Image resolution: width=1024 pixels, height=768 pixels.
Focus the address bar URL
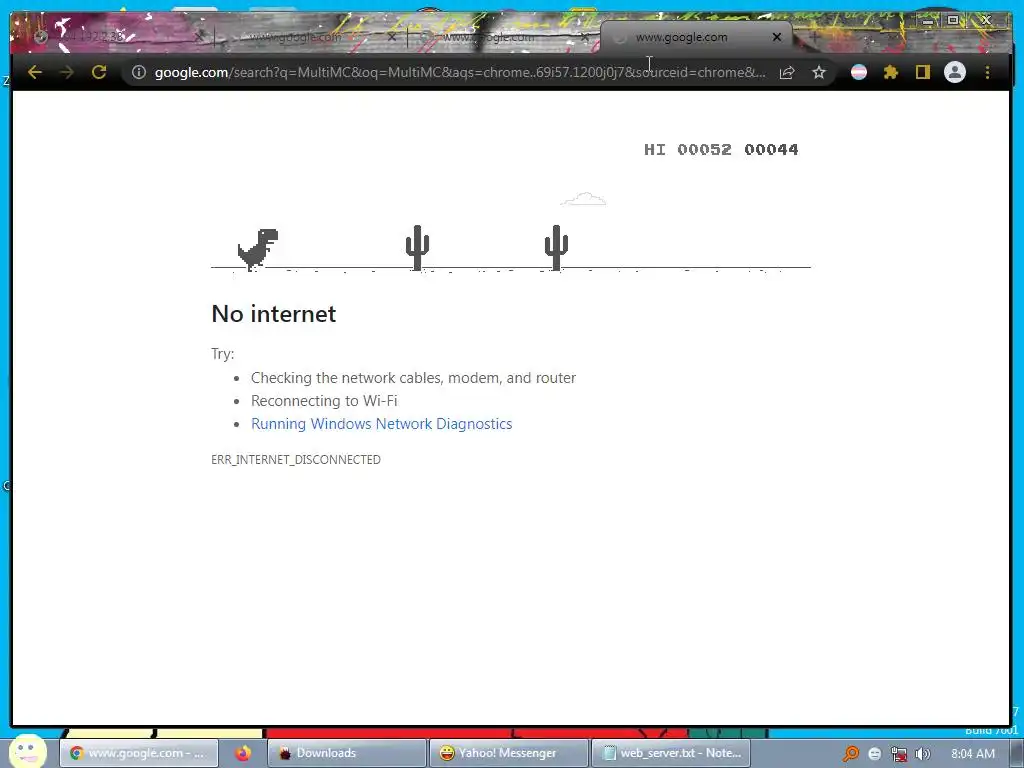click(460, 72)
